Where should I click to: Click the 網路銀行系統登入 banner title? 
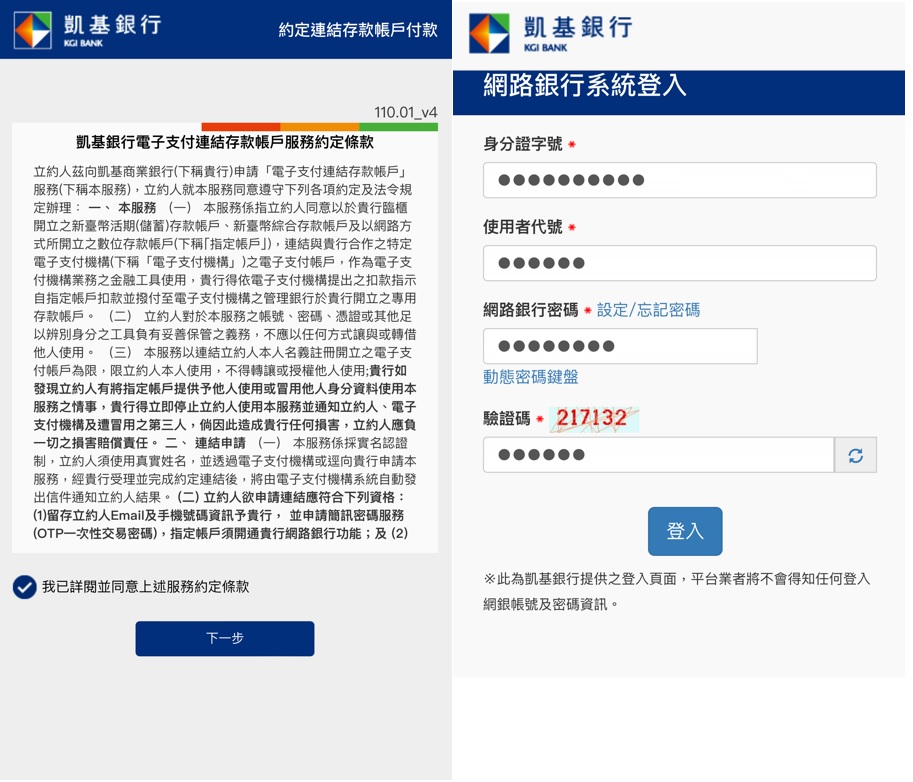pyautogui.click(x=585, y=86)
